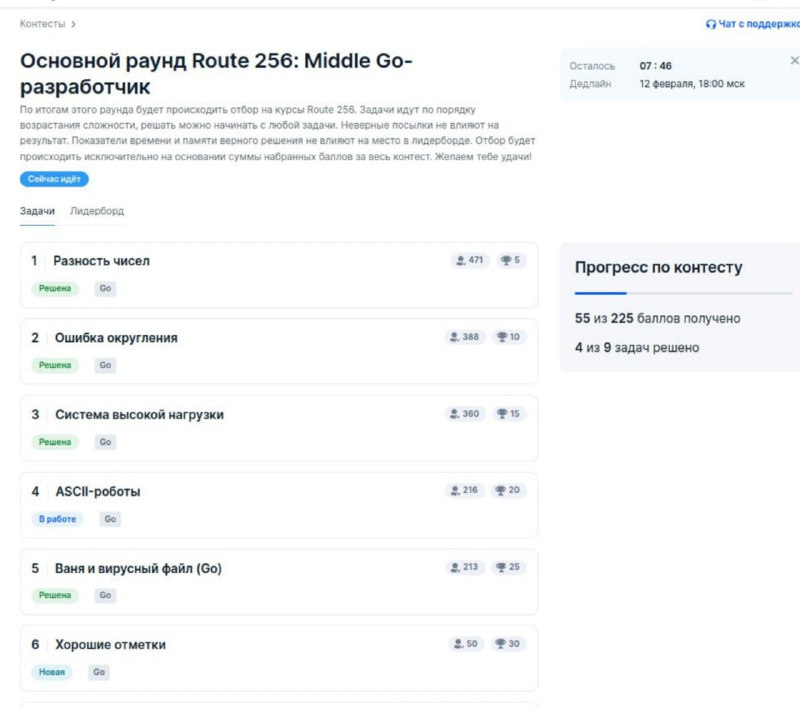The image size is (800, 708).
Task: Open task 6 Хорошие отметки
Action: point(110,645)
